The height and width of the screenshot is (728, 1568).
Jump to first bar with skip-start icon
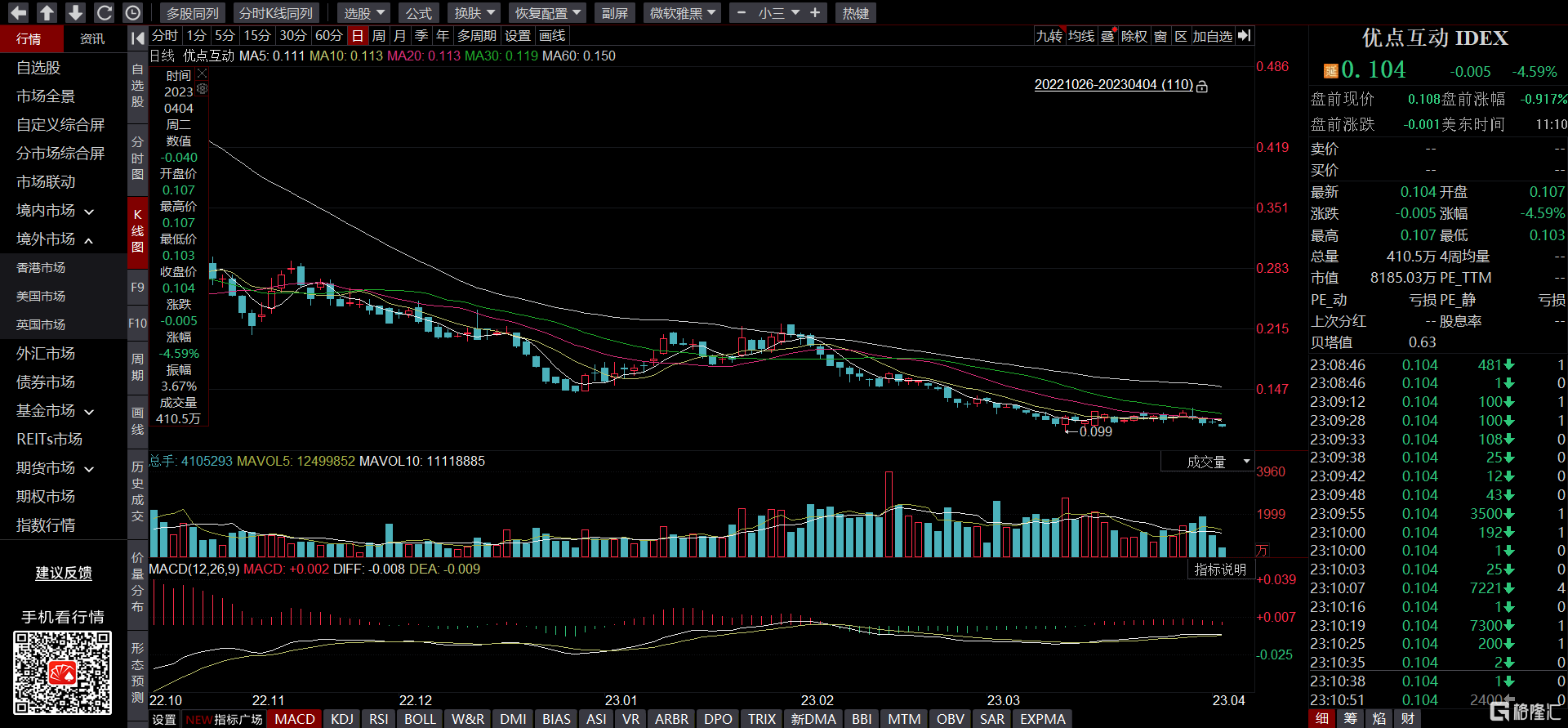[x=138, y=37]
